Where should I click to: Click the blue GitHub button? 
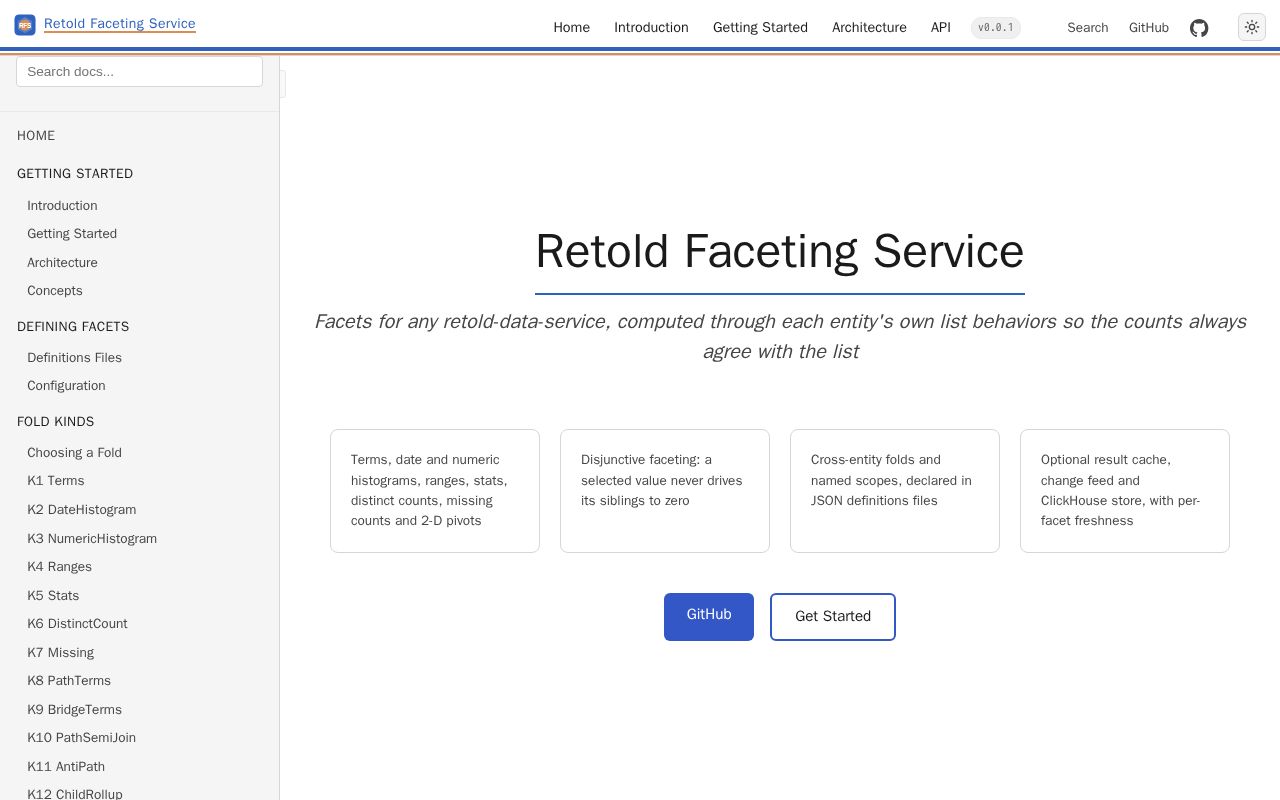point(709,617)
